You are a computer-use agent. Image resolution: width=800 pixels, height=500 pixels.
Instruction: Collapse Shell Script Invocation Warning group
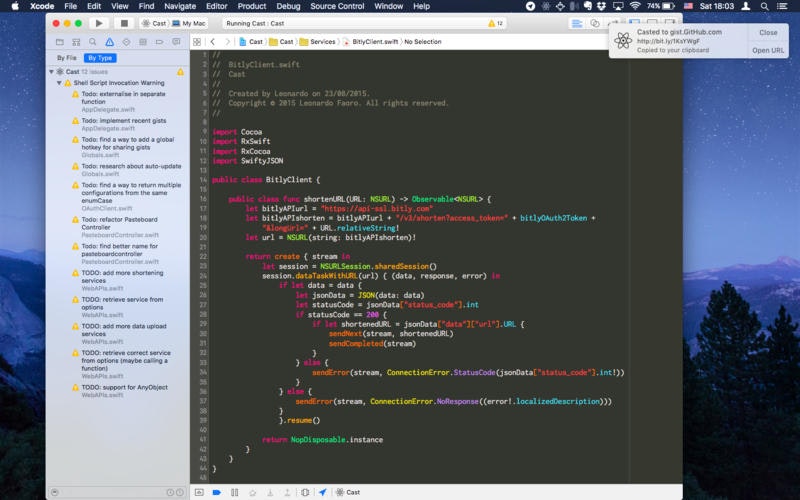[59, 83]
